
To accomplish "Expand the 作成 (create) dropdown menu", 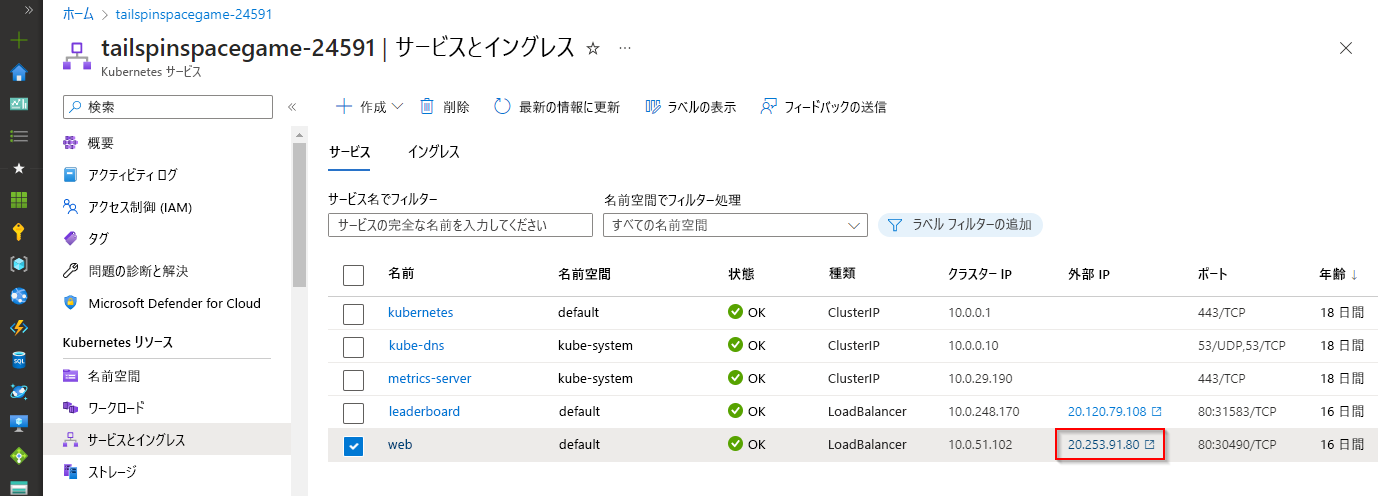I will (397, 107).
